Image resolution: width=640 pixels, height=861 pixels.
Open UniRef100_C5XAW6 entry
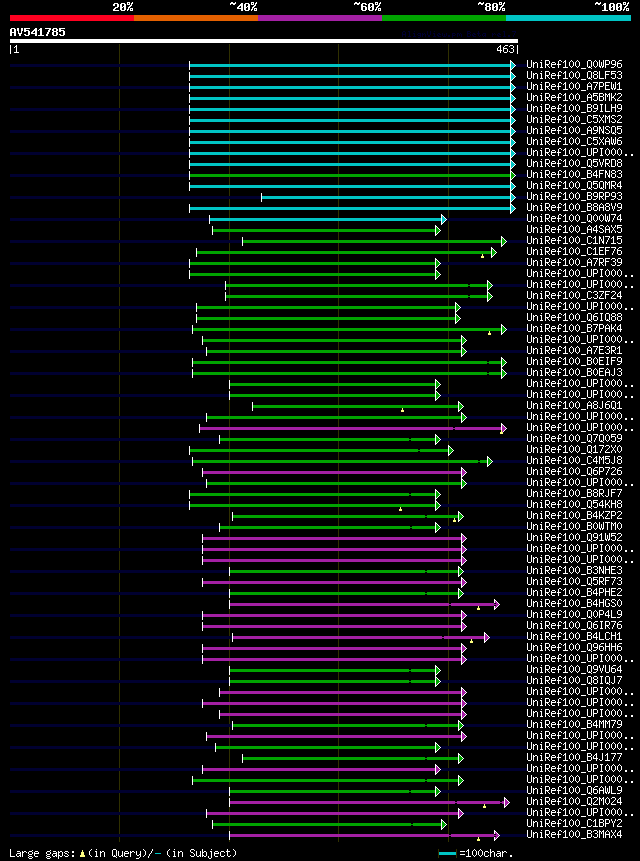(574, 142)
